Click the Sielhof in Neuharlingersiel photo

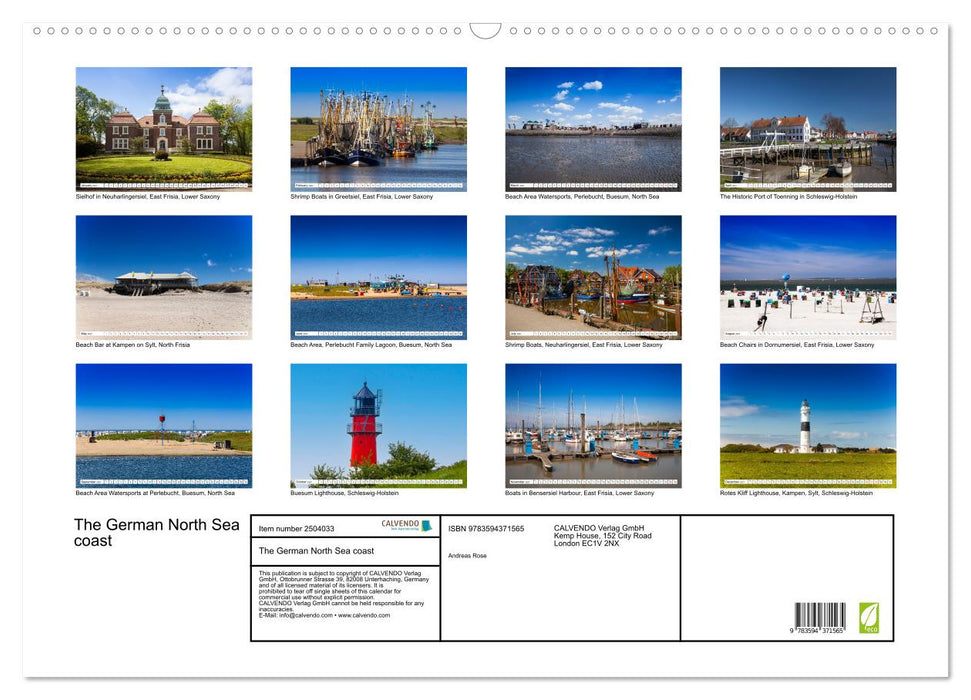(163, 129)
